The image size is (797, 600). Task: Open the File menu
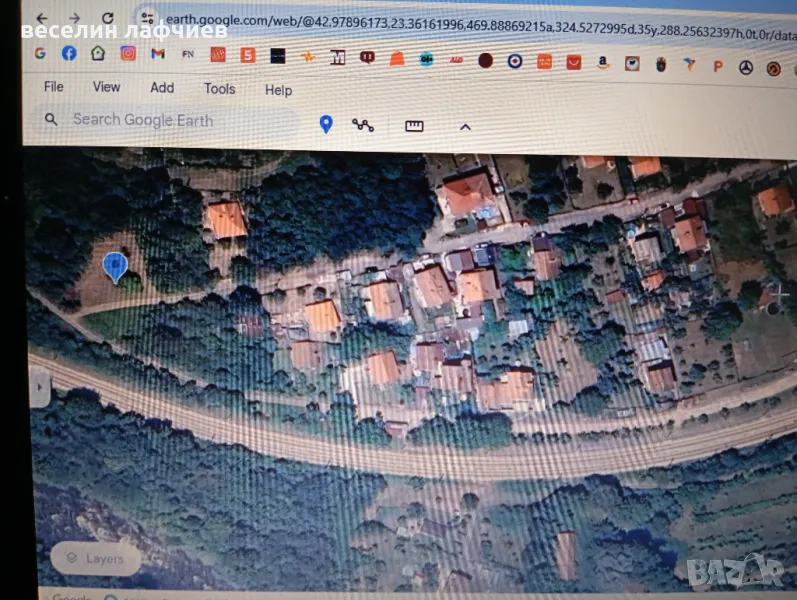[x=54, y=87]
